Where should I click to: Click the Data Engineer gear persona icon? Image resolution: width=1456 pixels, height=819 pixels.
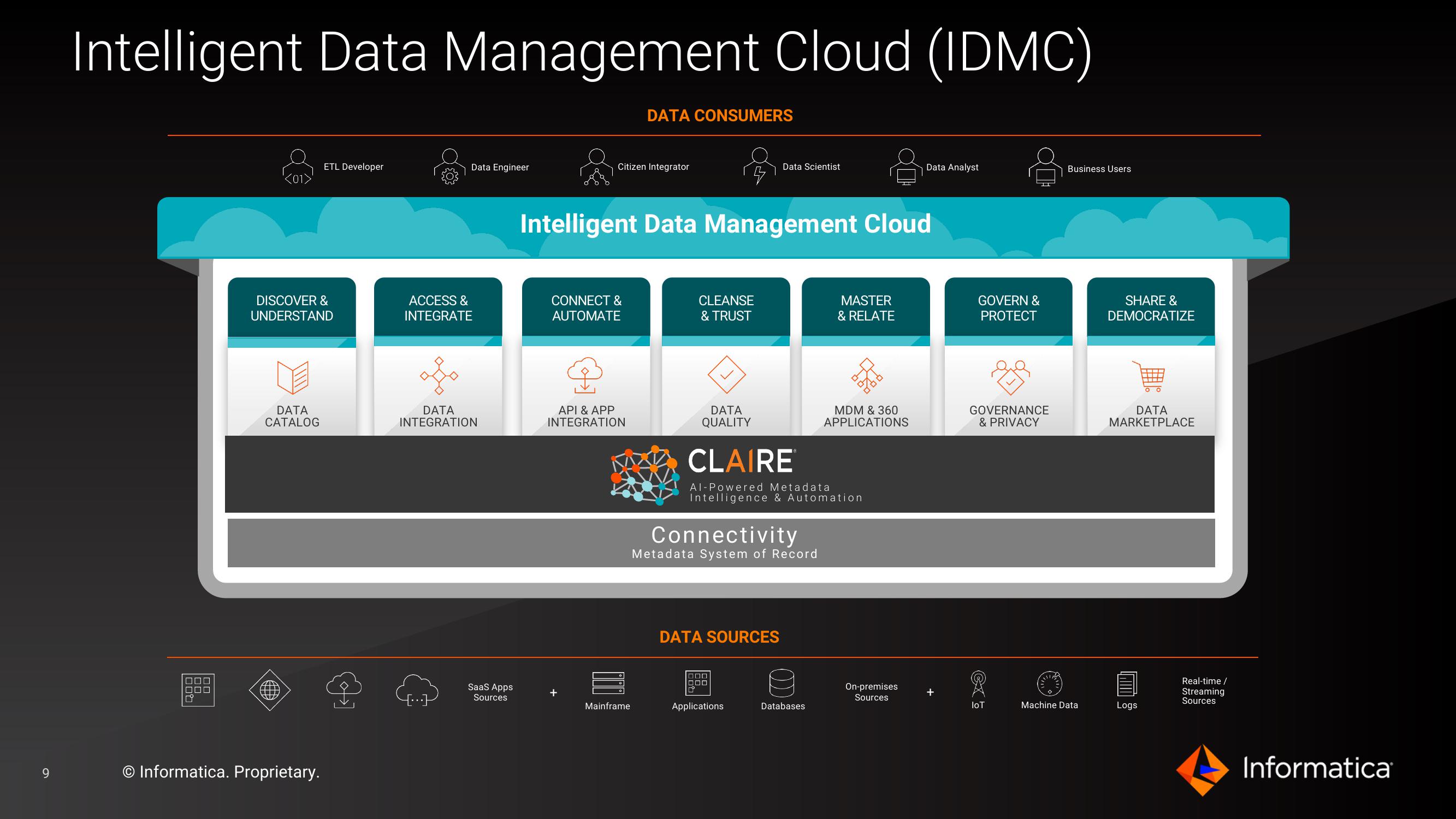click(449, 167)
